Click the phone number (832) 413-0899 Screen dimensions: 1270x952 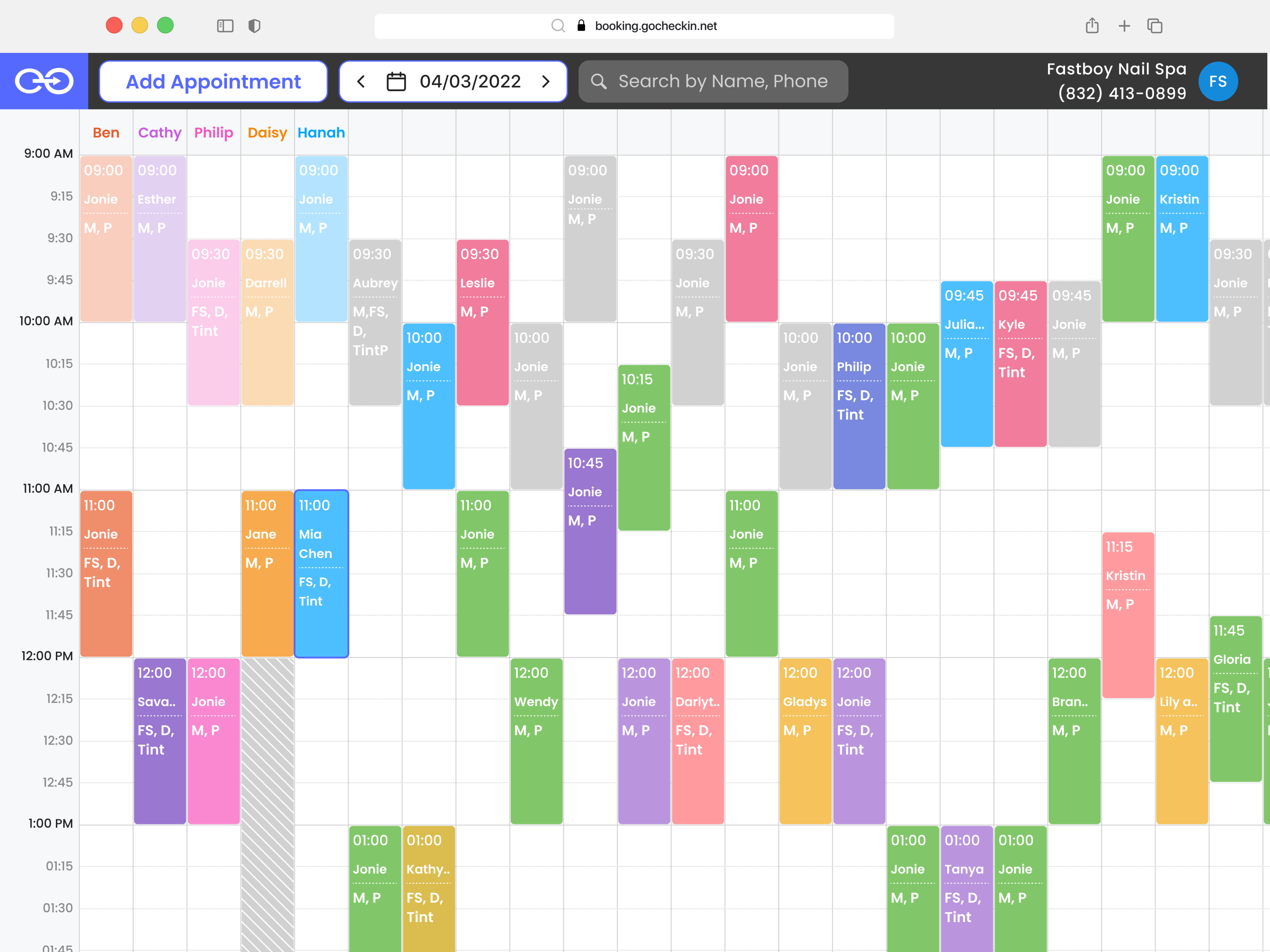(x=1122, y=93)
